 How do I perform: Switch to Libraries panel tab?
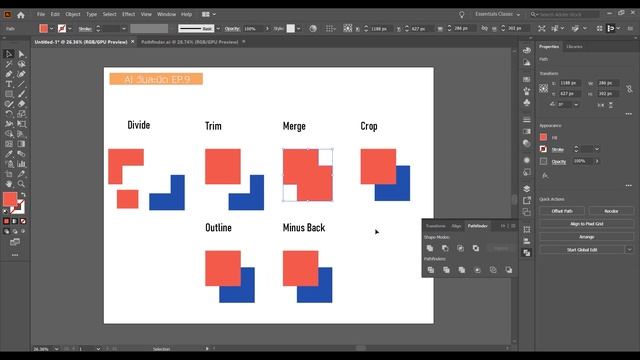pyautogui.click(x=574, y=47)
